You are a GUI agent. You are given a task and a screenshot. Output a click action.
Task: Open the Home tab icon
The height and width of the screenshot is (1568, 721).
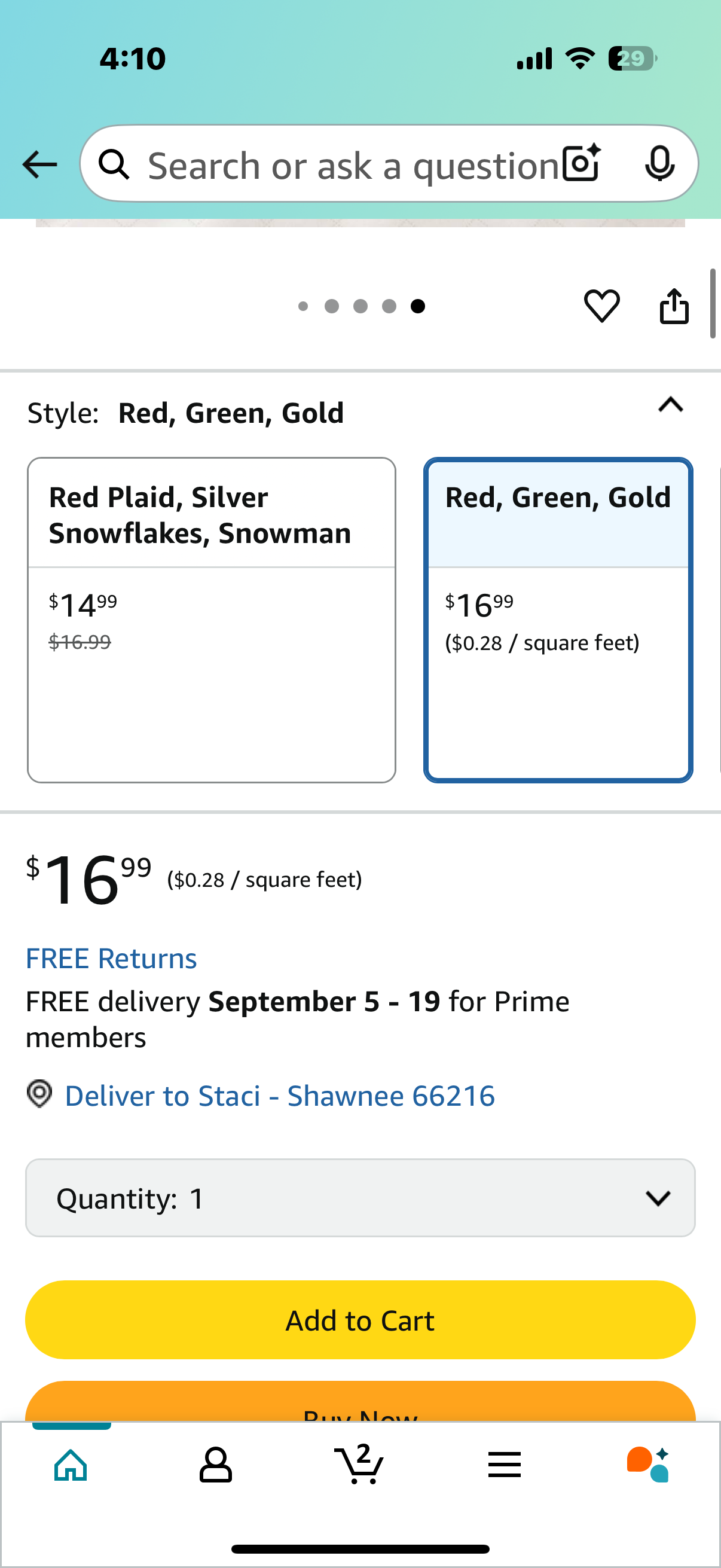71,1465
